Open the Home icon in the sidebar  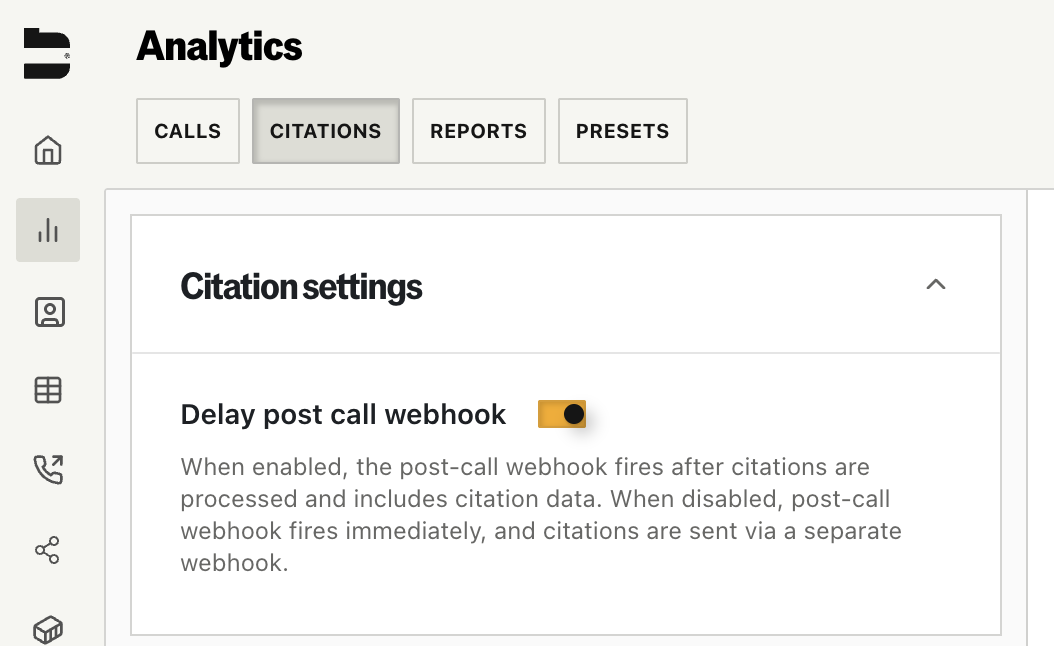pyautogui.click(x=47, y=151)
